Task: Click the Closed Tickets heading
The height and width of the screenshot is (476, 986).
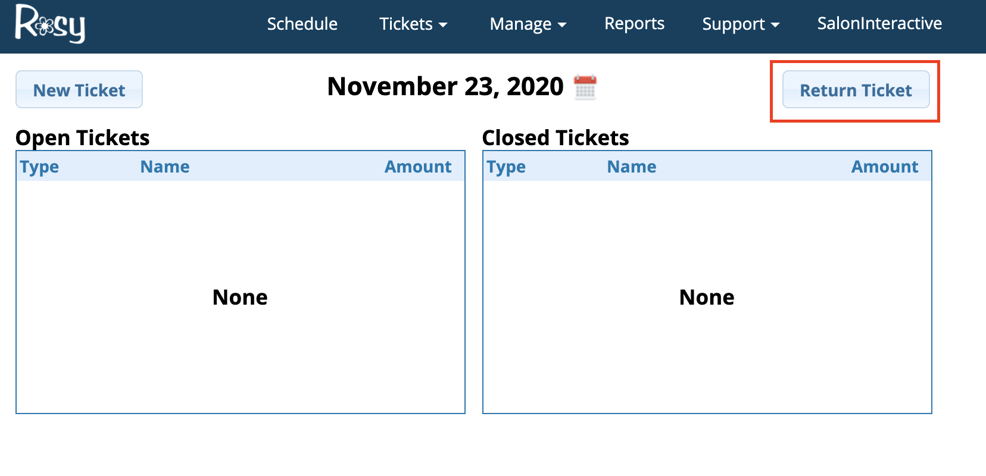Action: coord(555,138)
